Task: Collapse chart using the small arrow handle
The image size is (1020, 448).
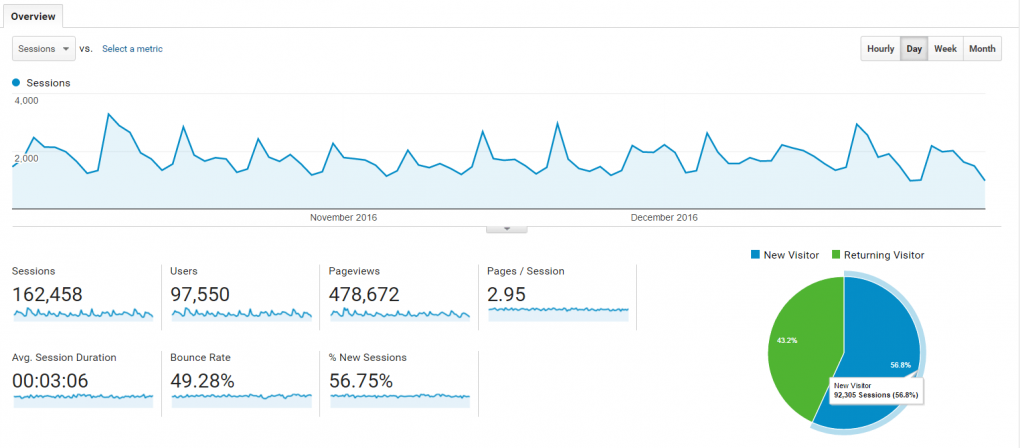Action: coord(506,229)
